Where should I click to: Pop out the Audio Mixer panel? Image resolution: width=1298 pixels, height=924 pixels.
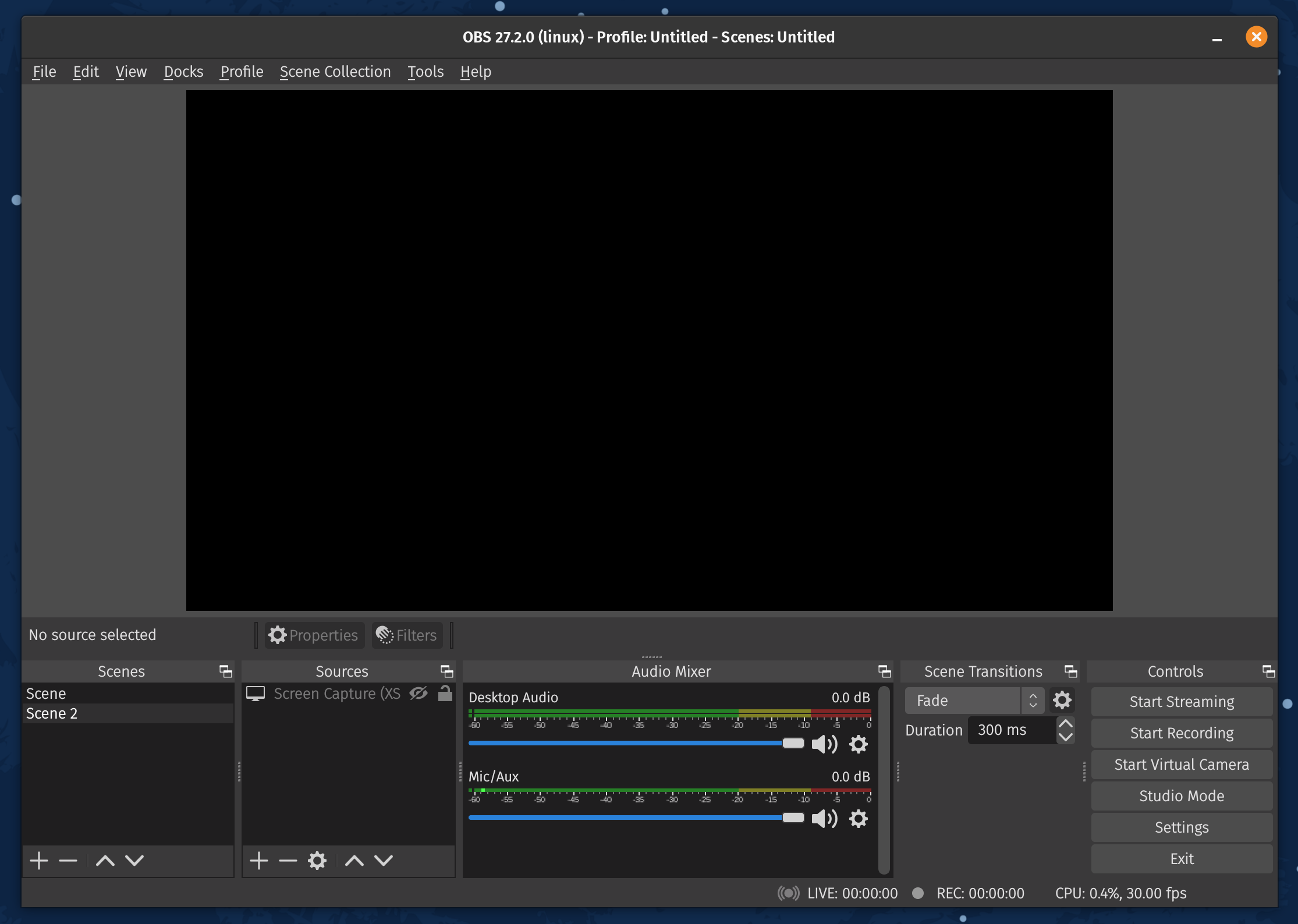click(x=884, y=671)
